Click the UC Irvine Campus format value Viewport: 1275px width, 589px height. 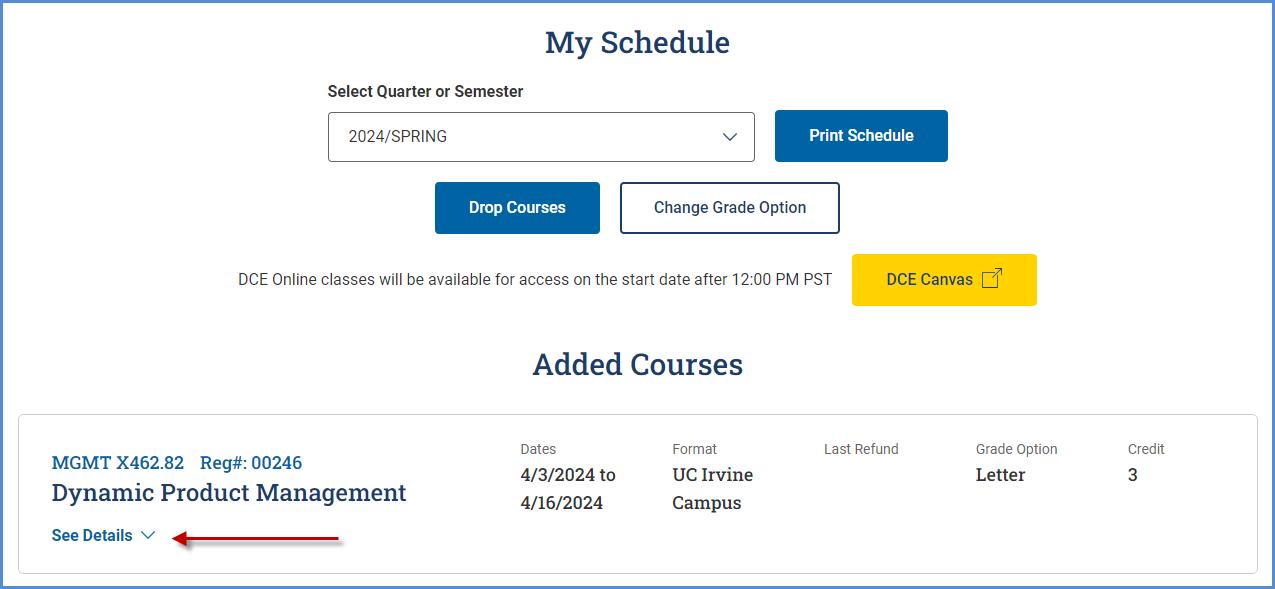point(712,489)
